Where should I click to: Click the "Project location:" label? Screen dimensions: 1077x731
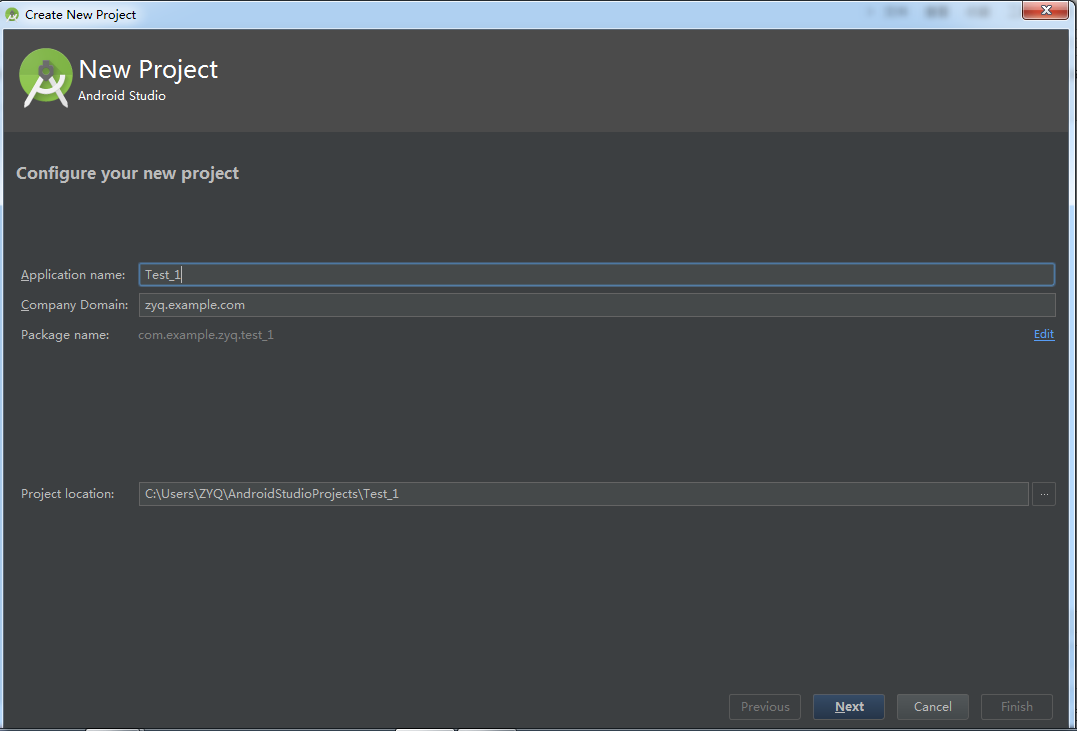tap(68, 494)
